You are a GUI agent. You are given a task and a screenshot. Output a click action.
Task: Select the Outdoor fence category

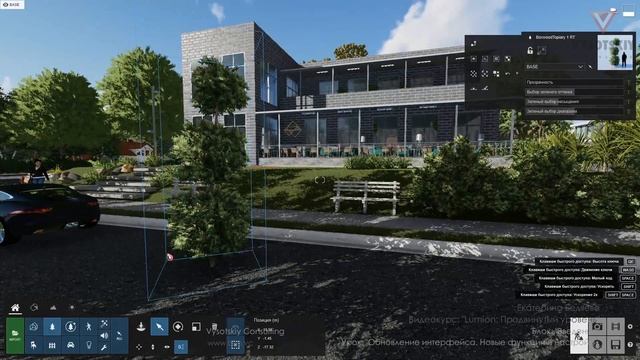pyautogui.click(x=52, y=345)
